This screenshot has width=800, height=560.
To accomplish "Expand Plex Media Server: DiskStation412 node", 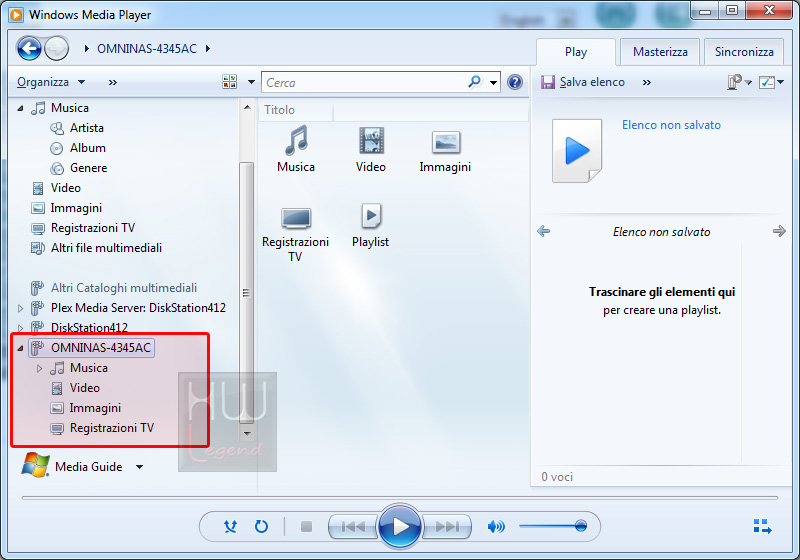I will pos(20,308).
